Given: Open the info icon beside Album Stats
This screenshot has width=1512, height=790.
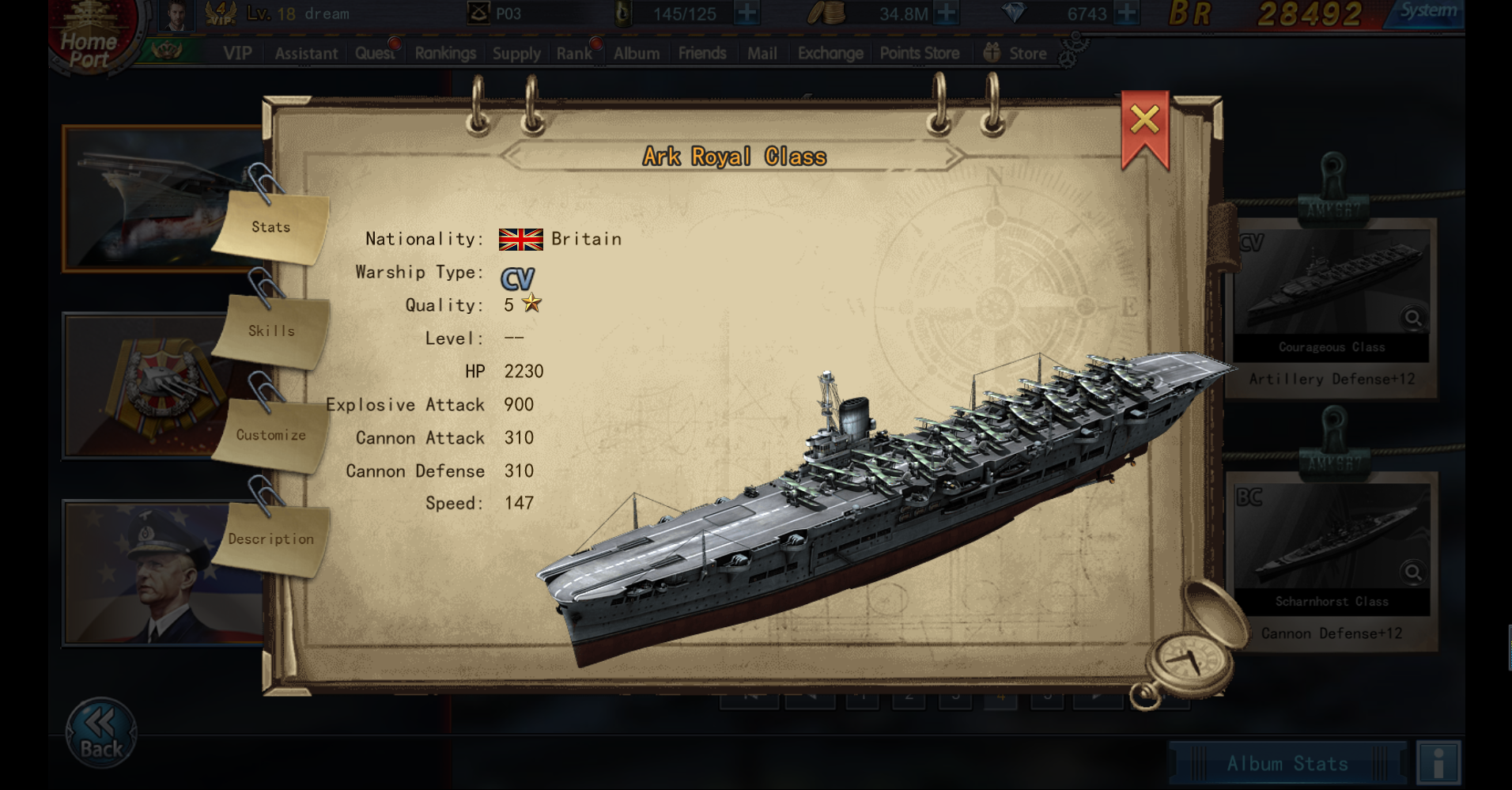Looking at the screenshot, I should (x=1438, y=763).
